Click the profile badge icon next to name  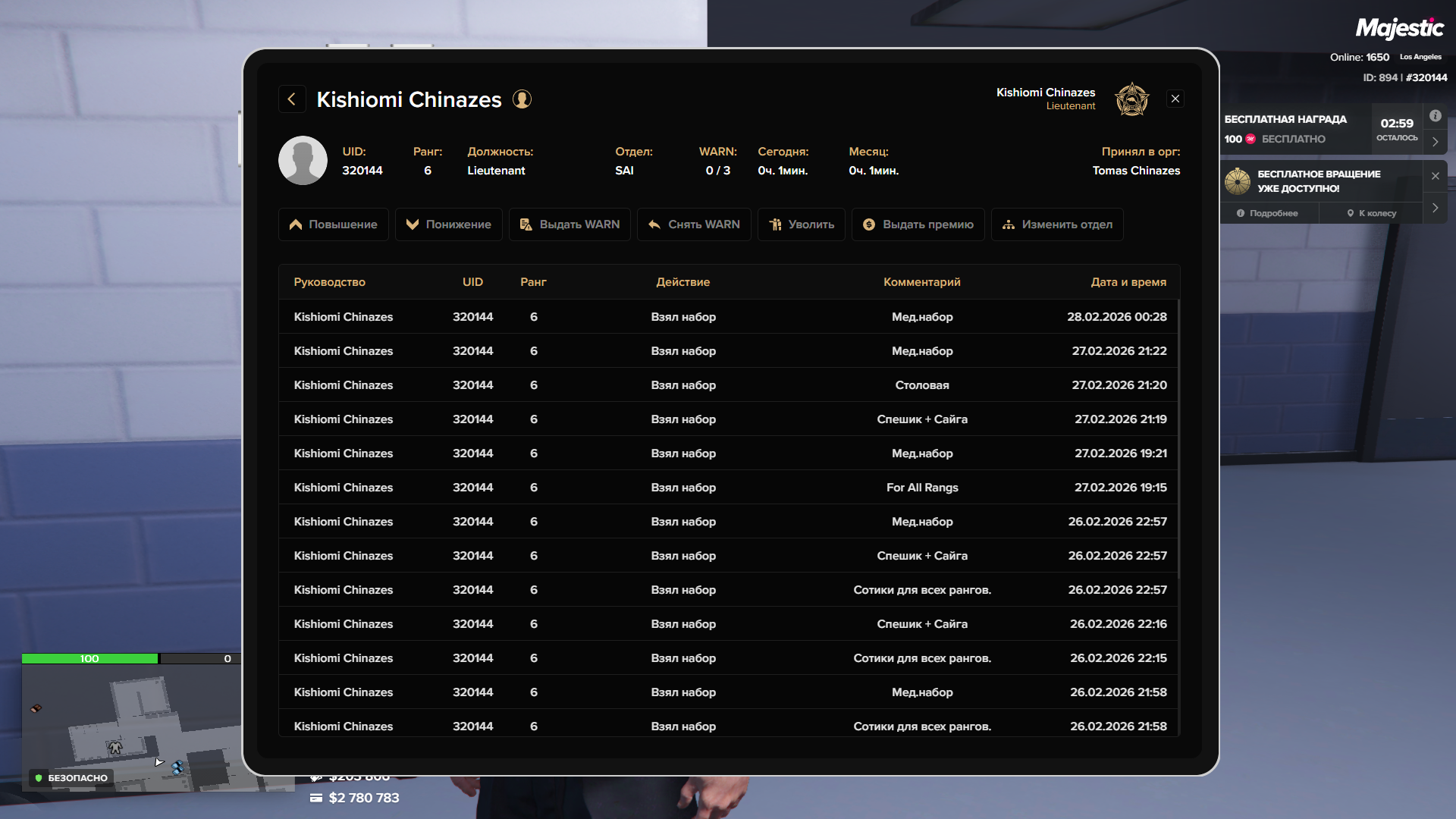tap(522, 99)
